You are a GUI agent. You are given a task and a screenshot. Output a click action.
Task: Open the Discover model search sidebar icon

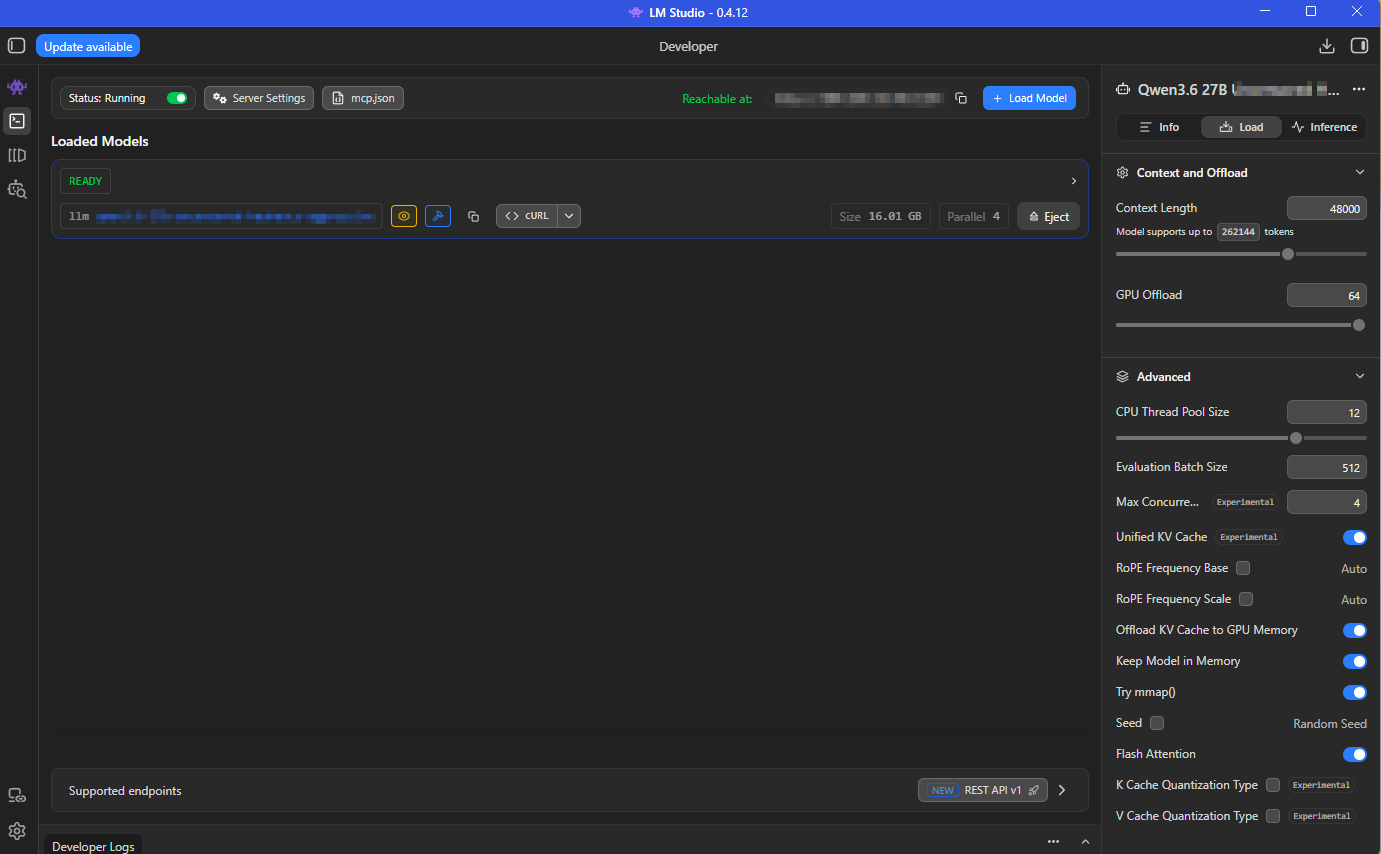click(x=17, y=189)
